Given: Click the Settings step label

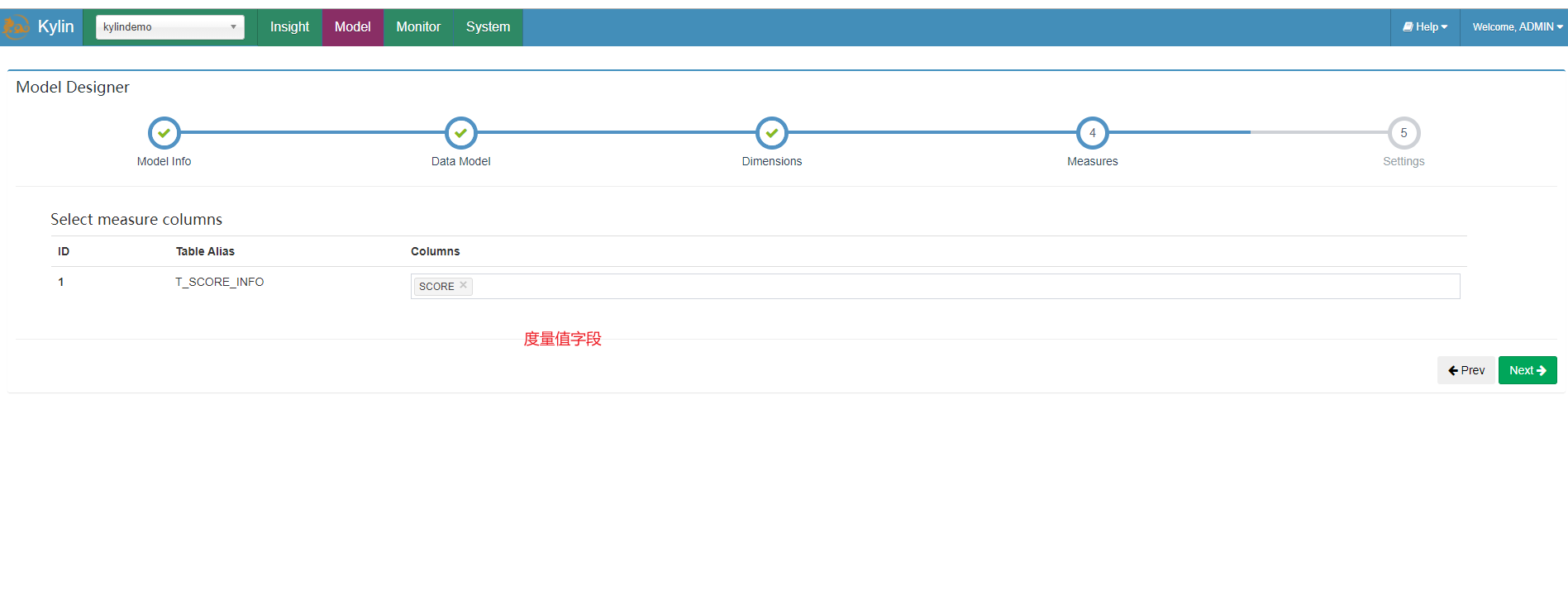Looking at the screenshot, I should pos(1404,161).
